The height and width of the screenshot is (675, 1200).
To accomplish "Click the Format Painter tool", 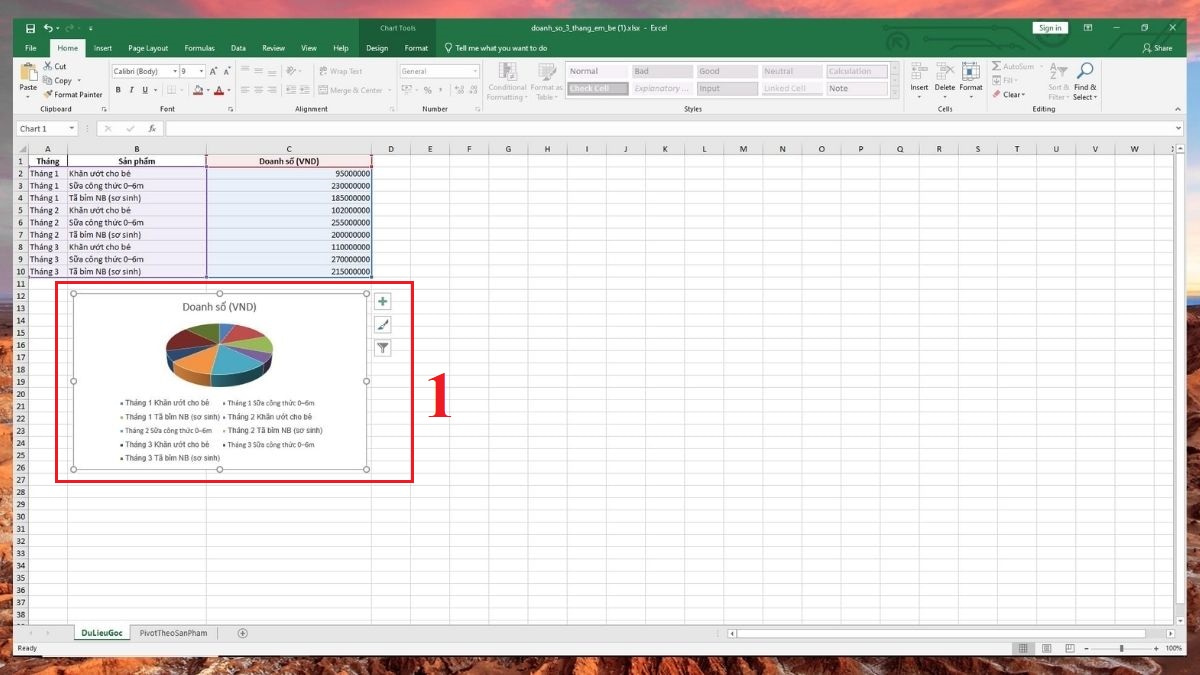I will coord(73,95).
